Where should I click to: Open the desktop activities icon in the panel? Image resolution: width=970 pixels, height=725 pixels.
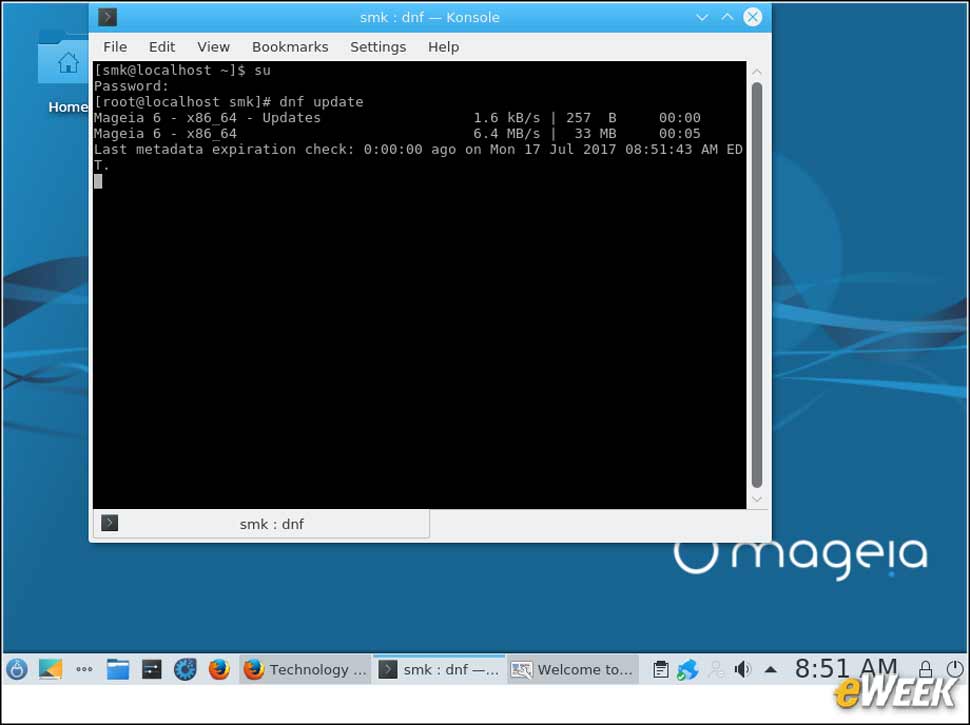point(50,669)
